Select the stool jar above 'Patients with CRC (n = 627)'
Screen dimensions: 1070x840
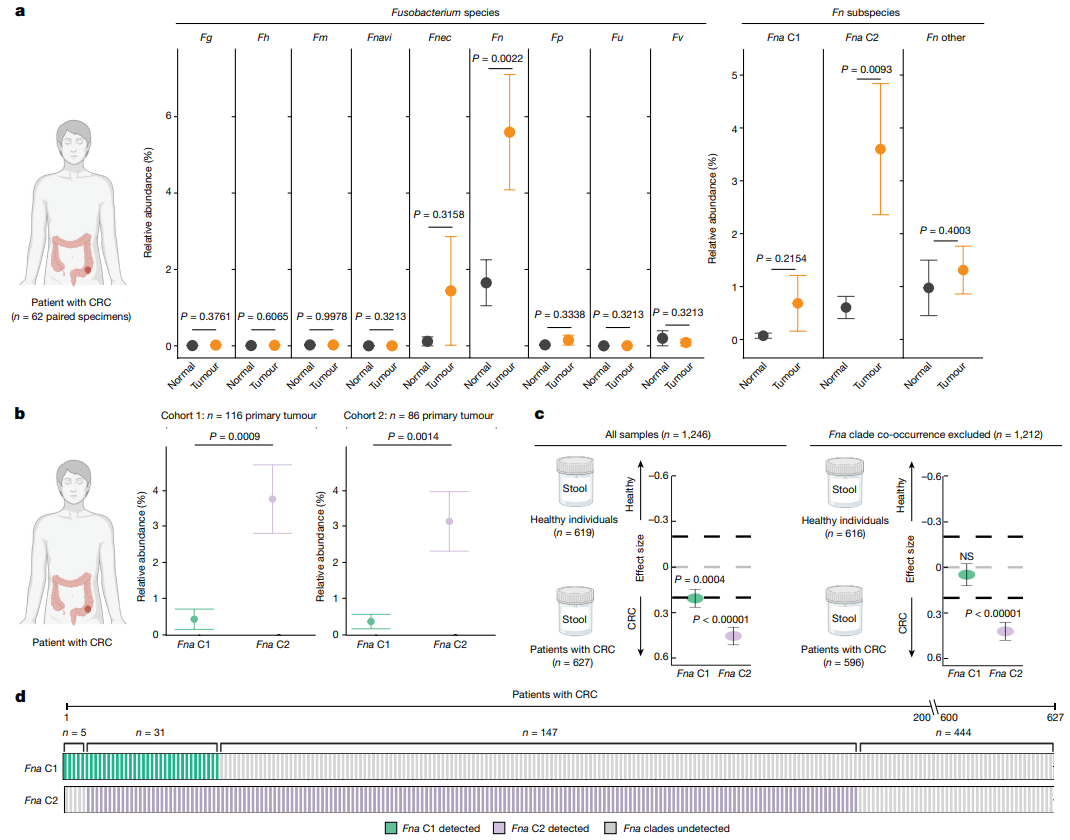click(x=575, y=613)
